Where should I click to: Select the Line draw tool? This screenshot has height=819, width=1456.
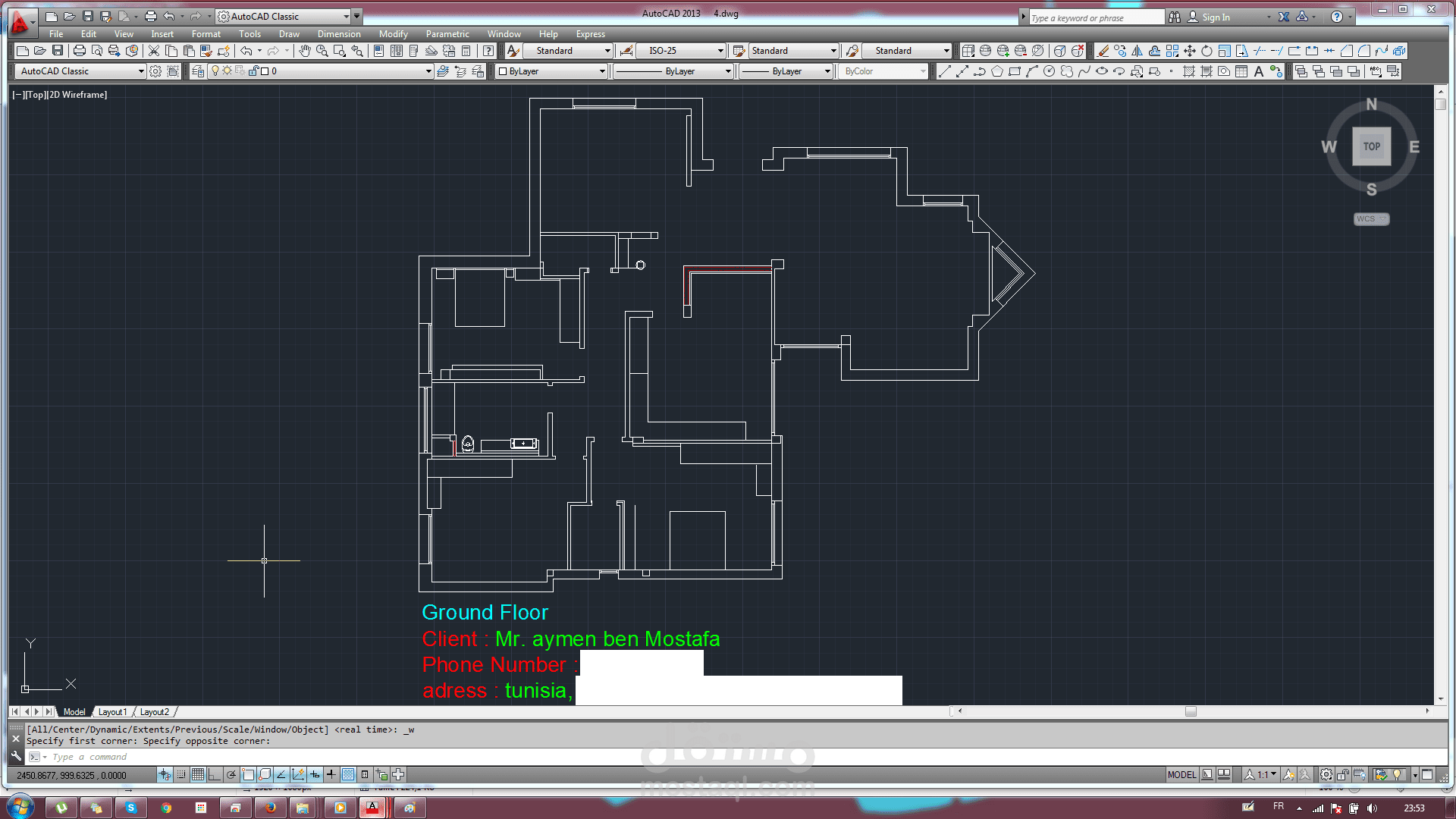click(944, 71)
